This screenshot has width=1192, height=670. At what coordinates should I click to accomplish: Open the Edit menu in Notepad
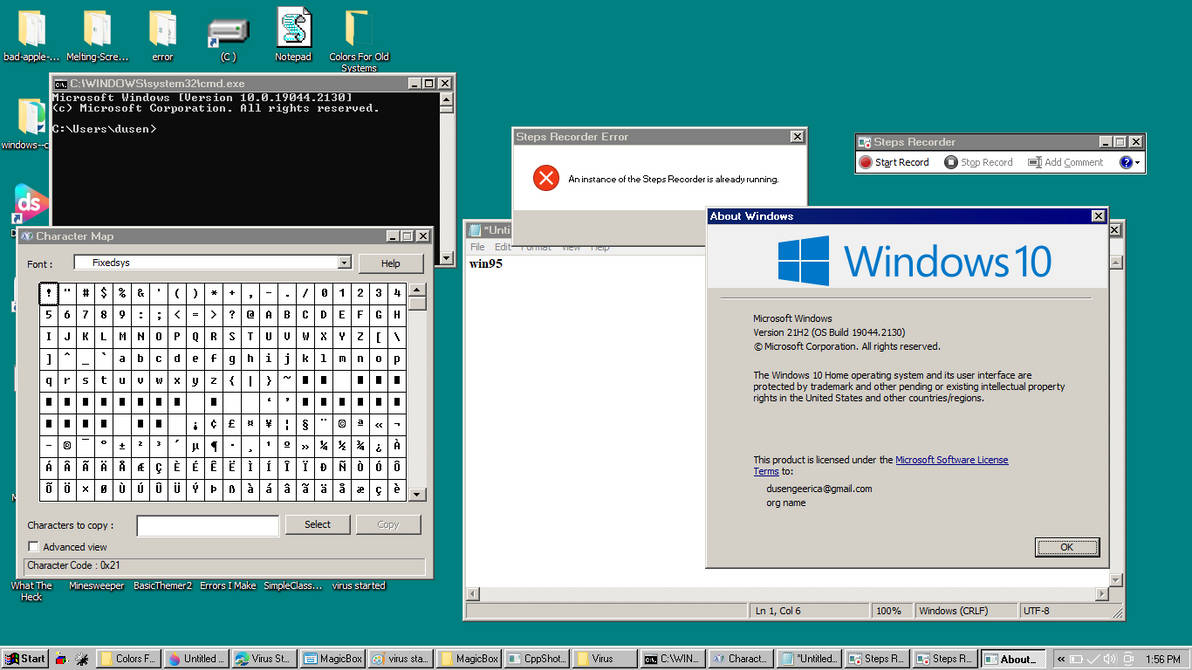pos(502,247)
